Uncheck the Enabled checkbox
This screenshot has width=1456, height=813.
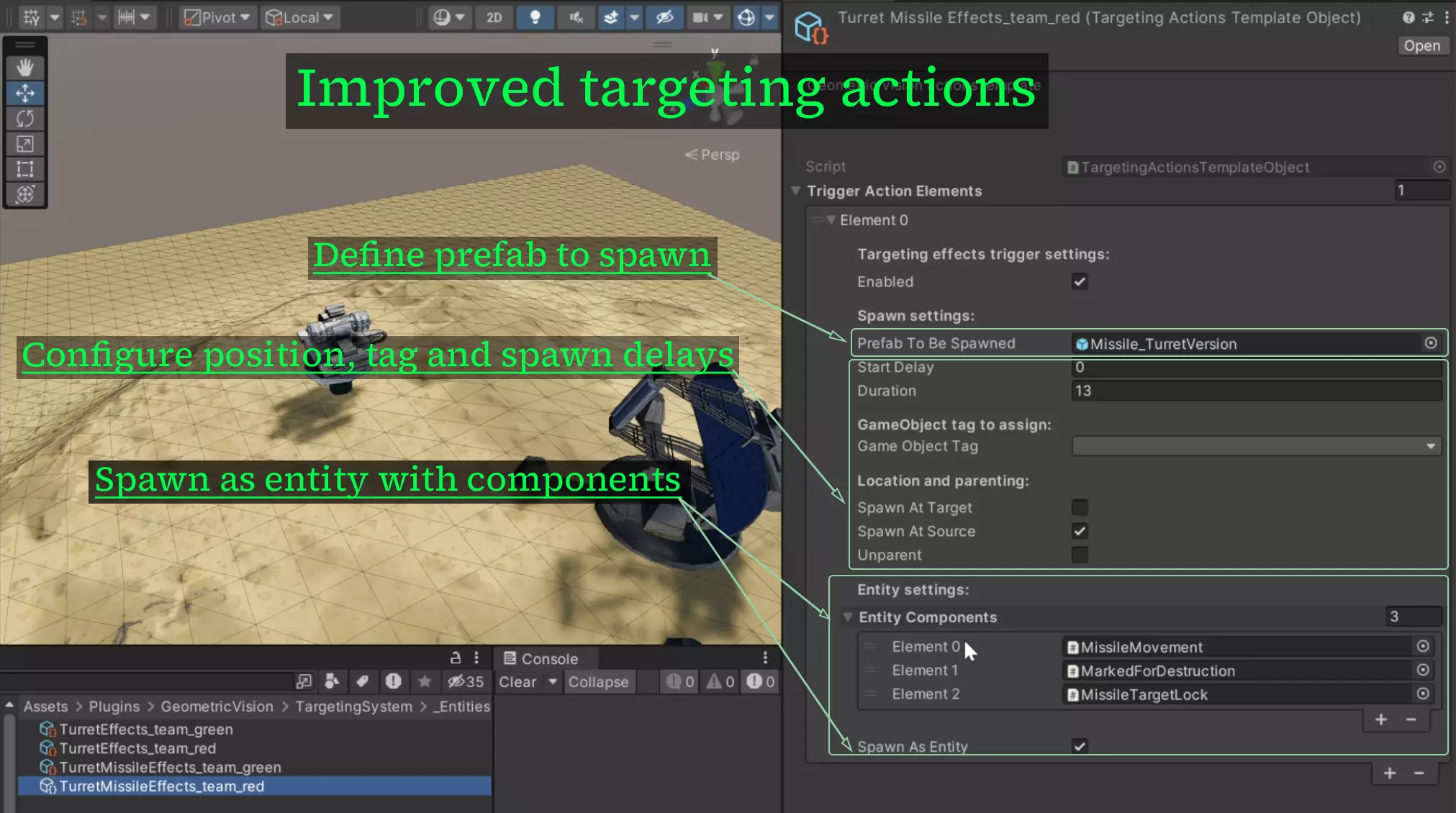coord(1079,281)
